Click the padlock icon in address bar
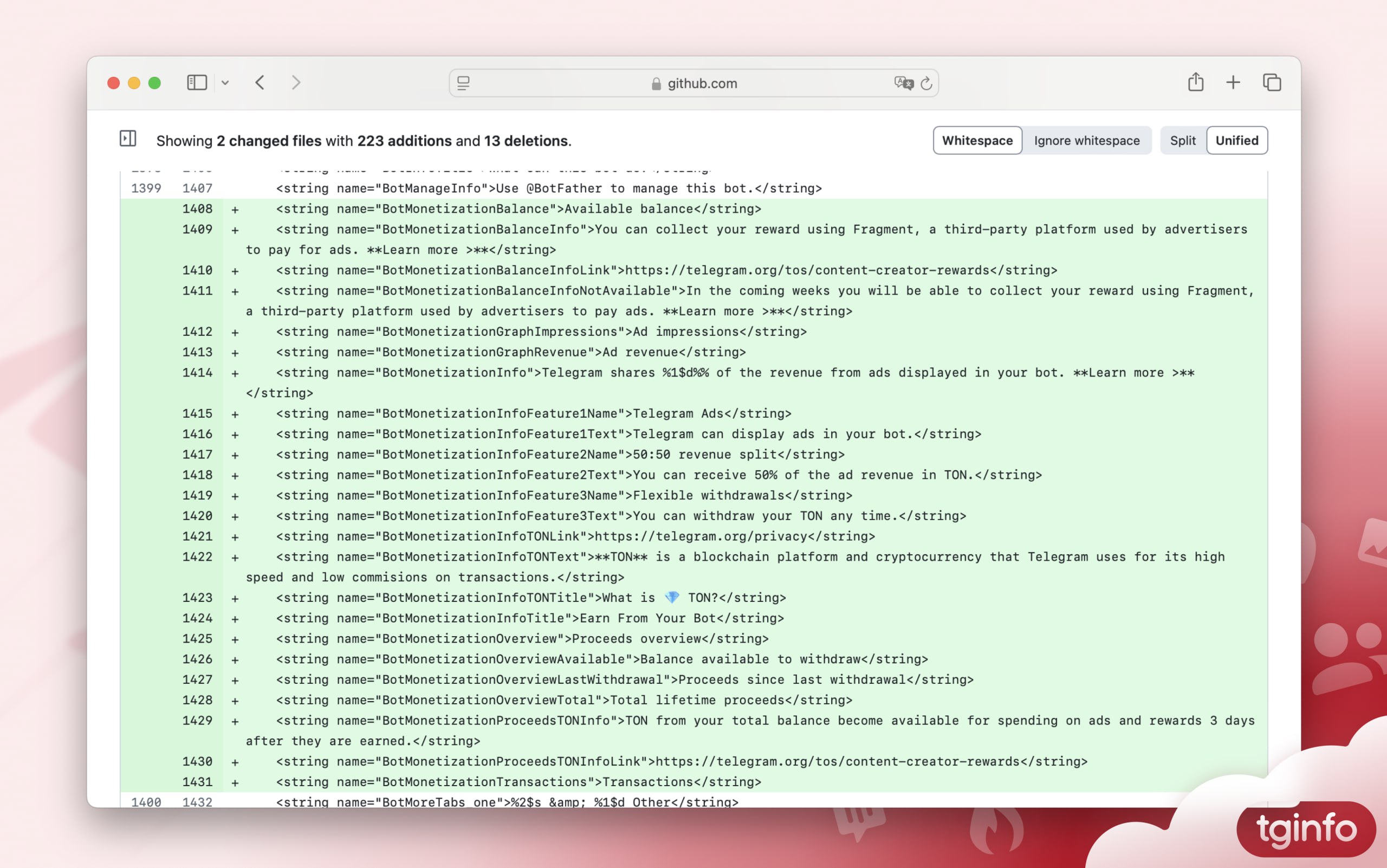The image size is (1387, 868). click(x=656, y=84)
